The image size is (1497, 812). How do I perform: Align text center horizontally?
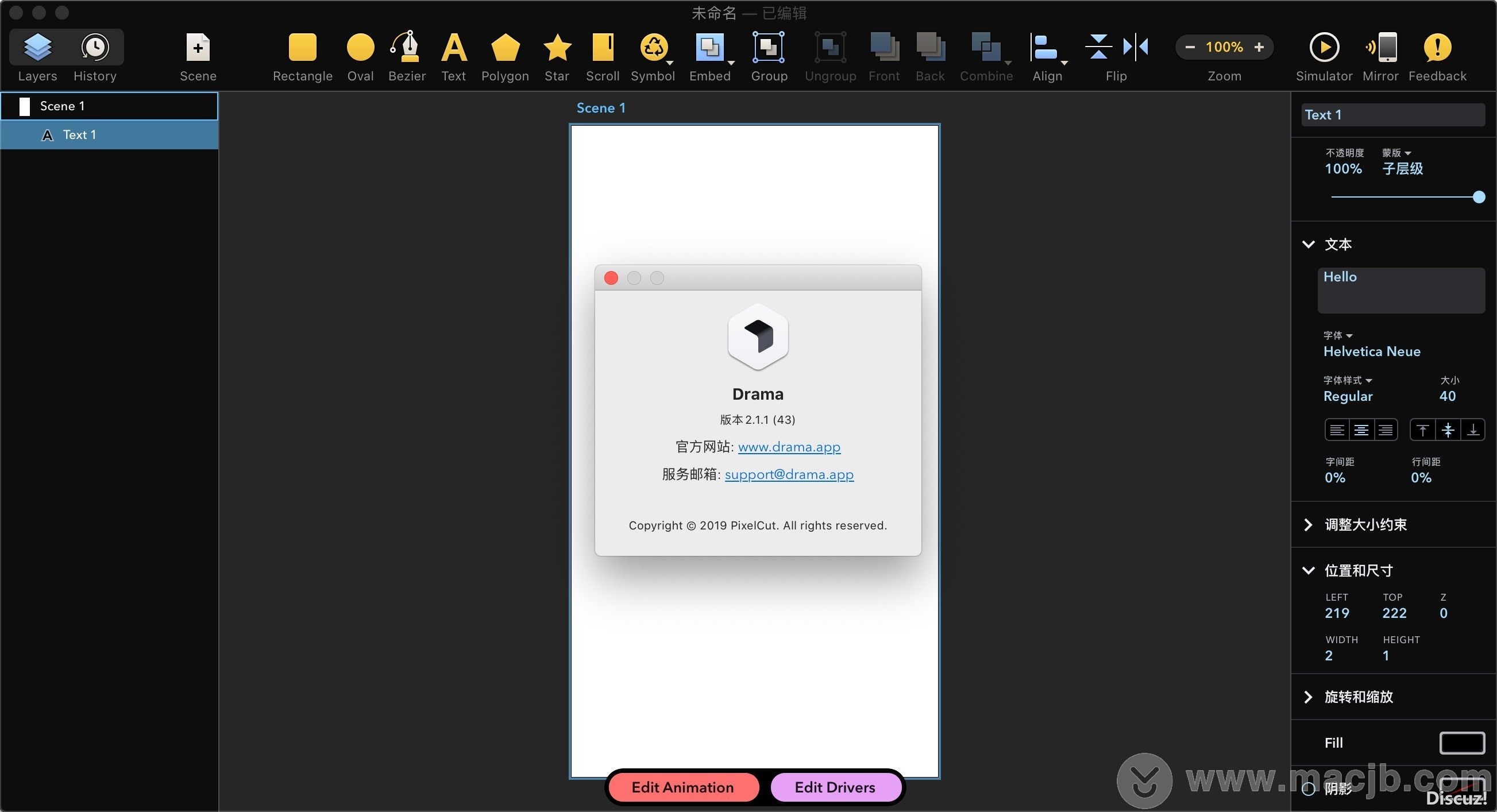1361,430
